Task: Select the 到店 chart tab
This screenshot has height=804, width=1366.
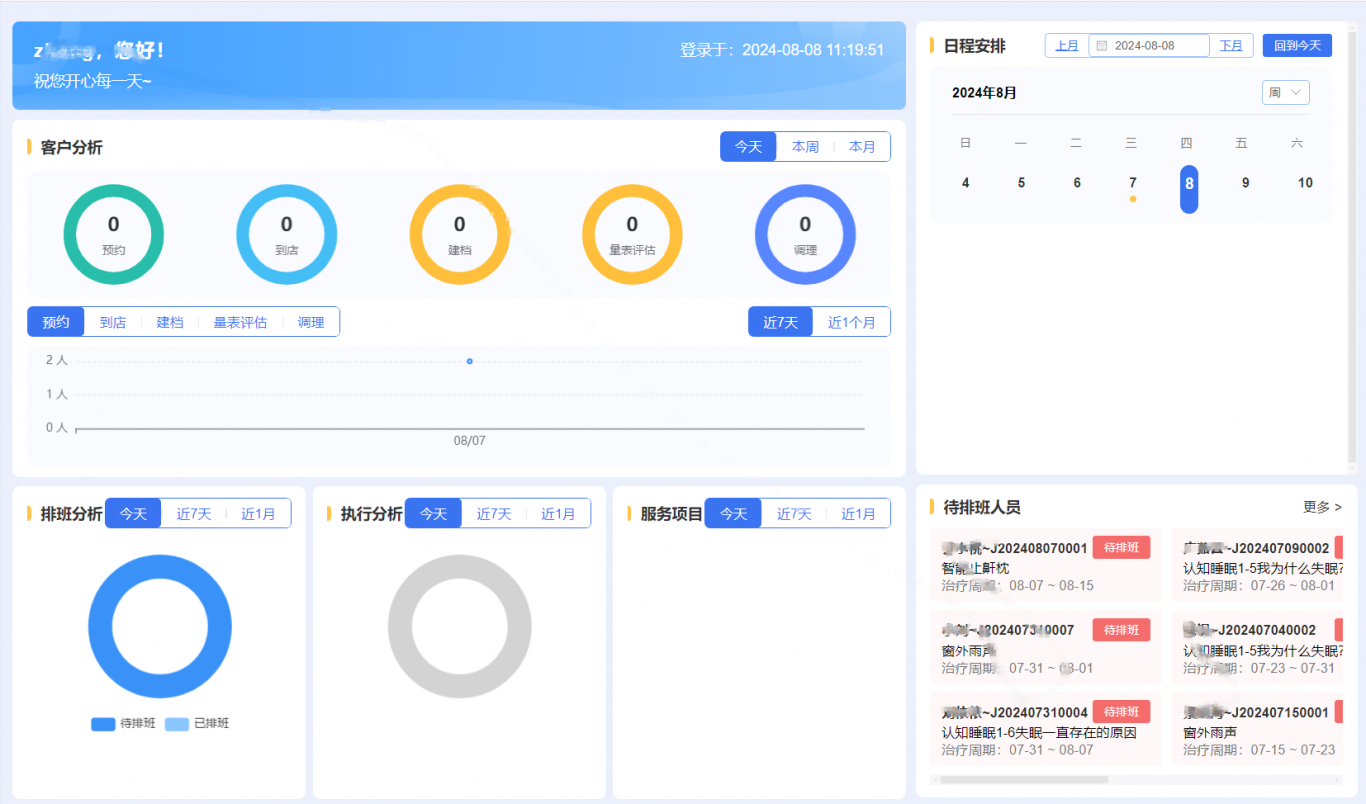Action: point(113,322)
